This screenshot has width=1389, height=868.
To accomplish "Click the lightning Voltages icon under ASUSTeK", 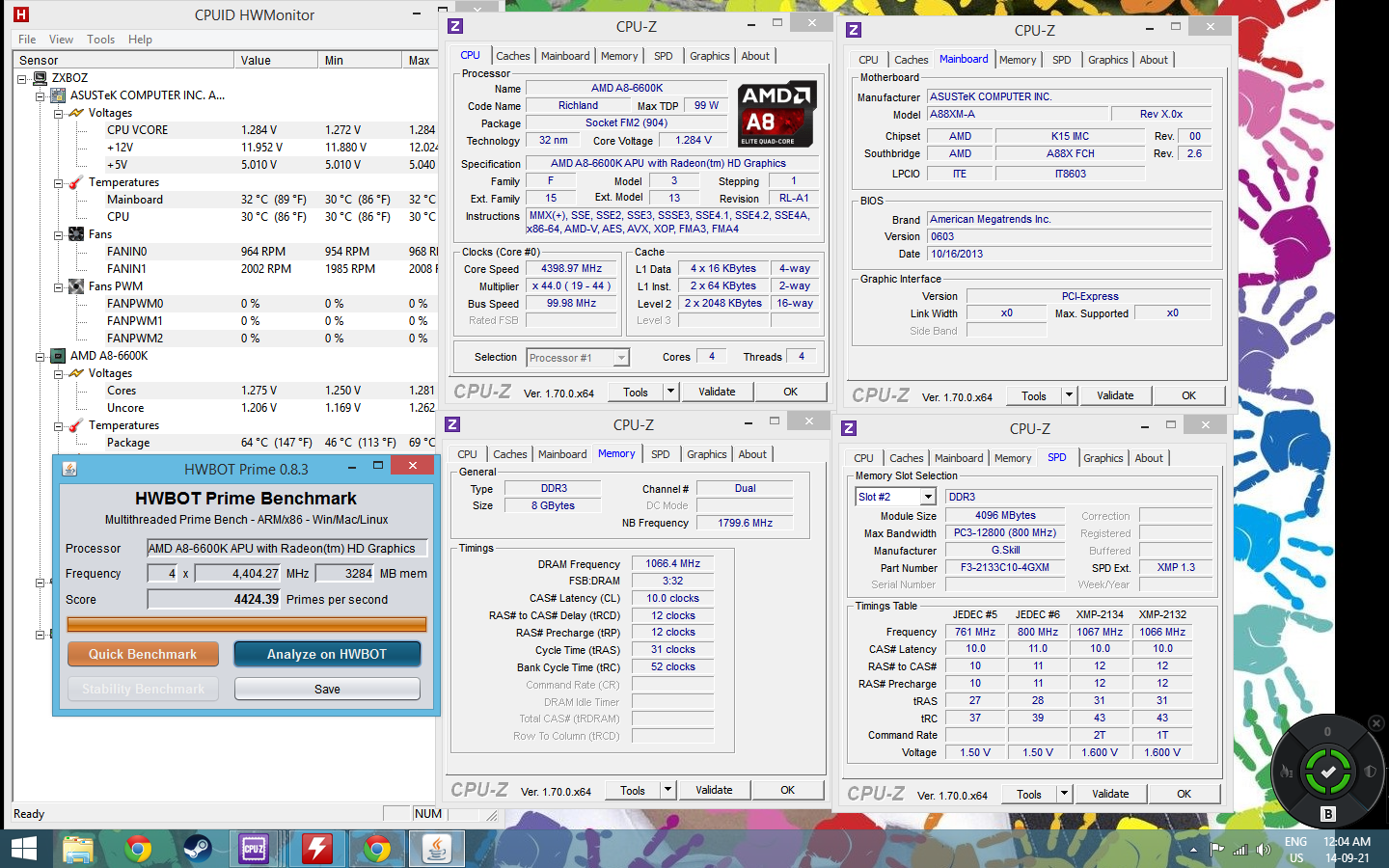I will (76, 113).
